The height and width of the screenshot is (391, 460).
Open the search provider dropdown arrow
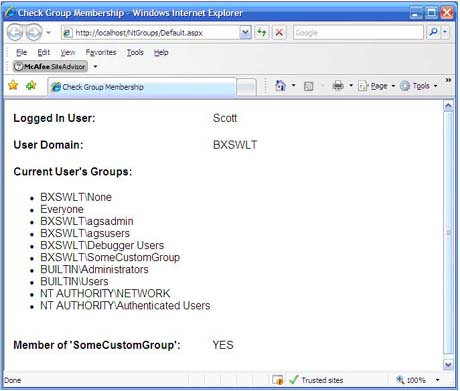[x=445, y=32]
